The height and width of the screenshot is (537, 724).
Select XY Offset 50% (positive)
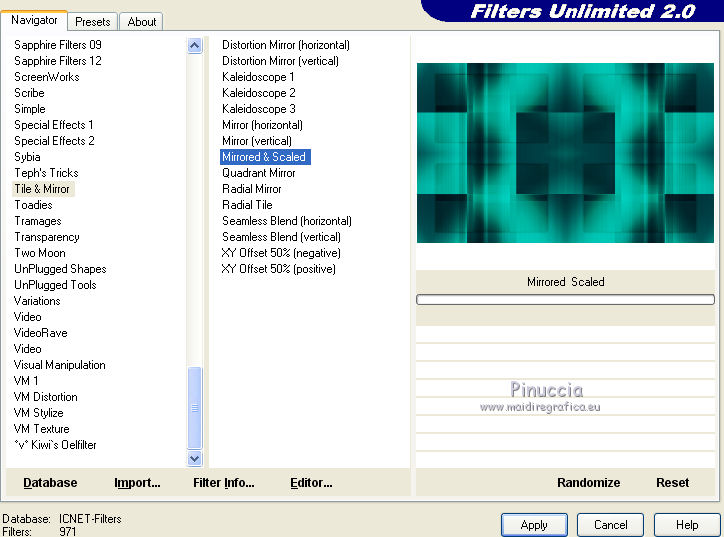[278, 269]
